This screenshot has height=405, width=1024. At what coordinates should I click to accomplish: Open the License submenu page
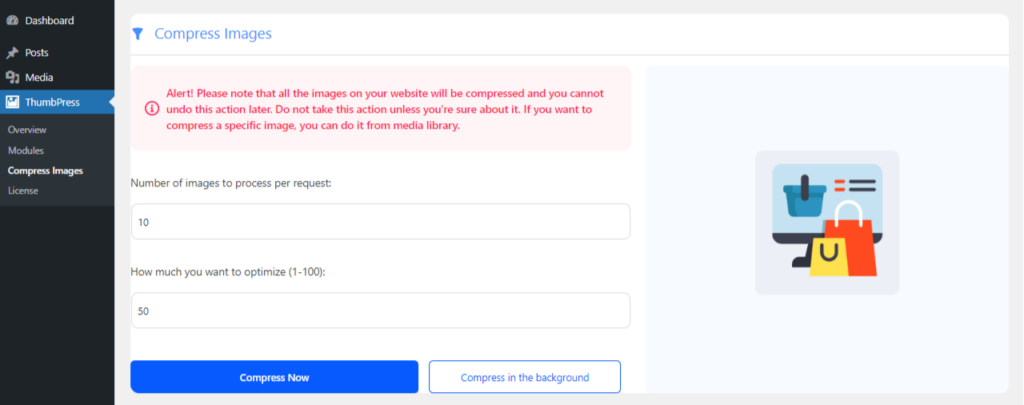[x=23, y=191]
